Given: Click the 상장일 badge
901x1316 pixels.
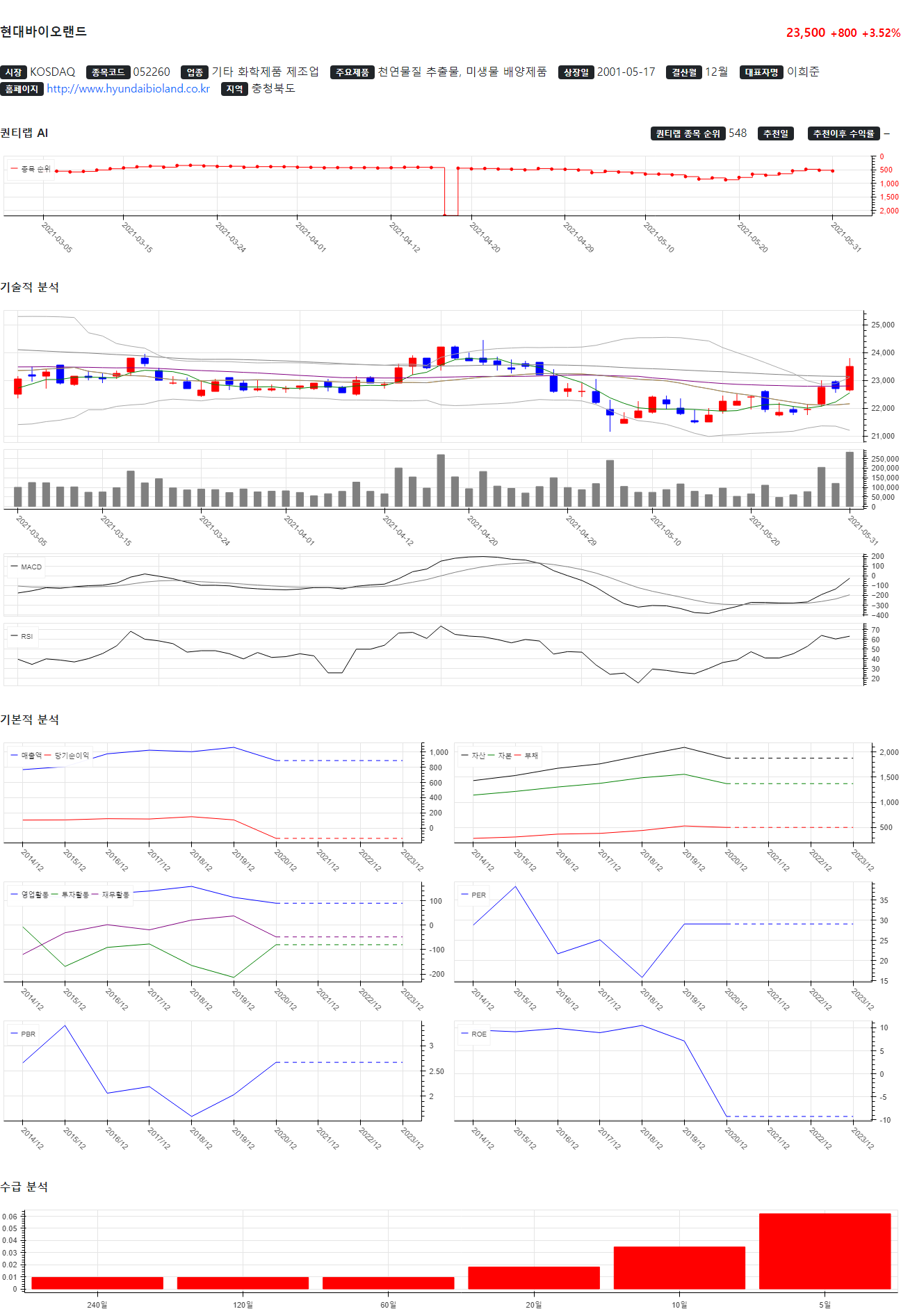Looking at the screenshot, I should tap(576, 72).
